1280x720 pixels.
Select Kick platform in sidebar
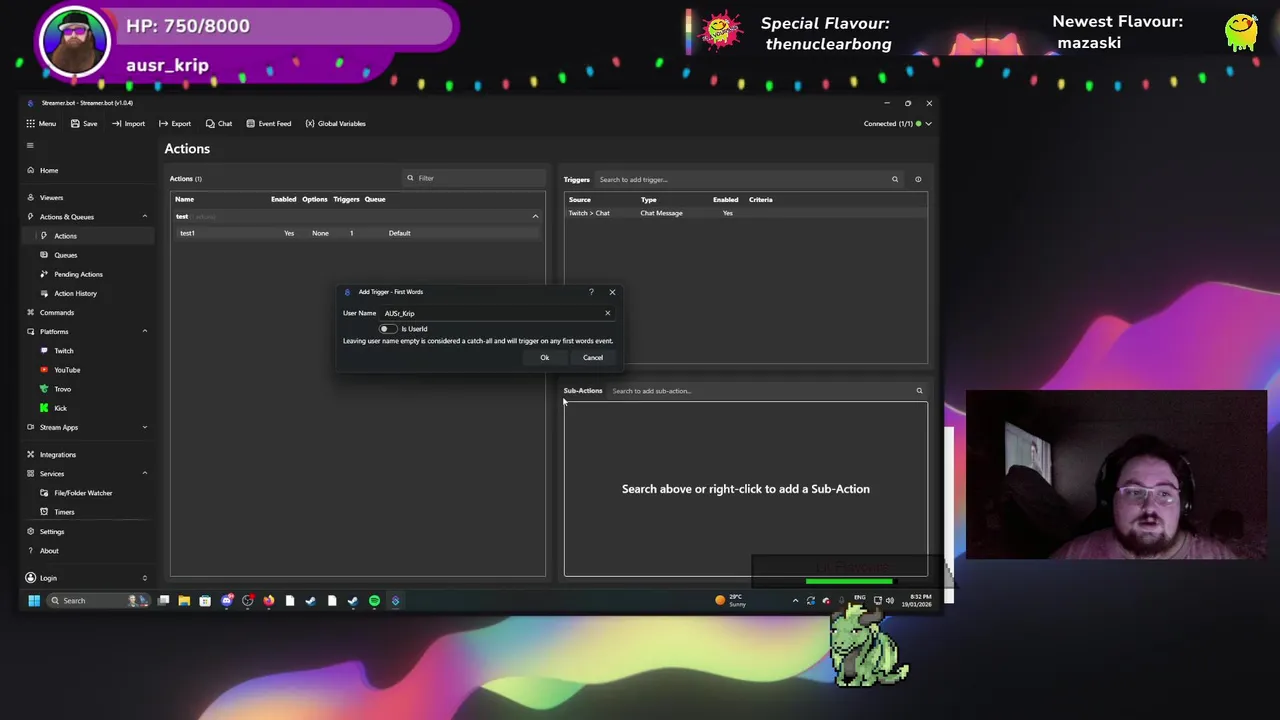tap(60, 408)
